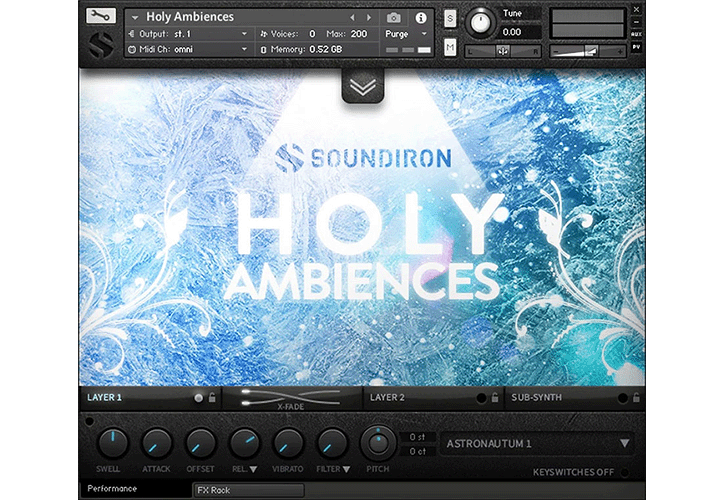Select the LAYER 1 tab
Screen dimensions: 724x500
104,397
